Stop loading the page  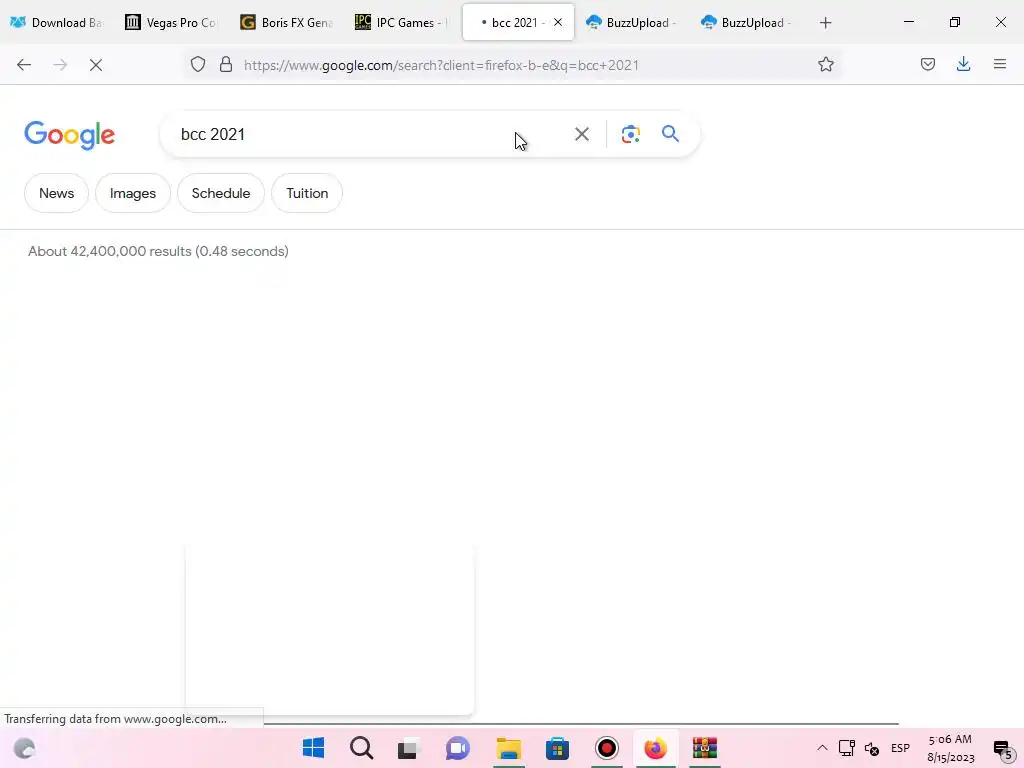tap(96, 65)
